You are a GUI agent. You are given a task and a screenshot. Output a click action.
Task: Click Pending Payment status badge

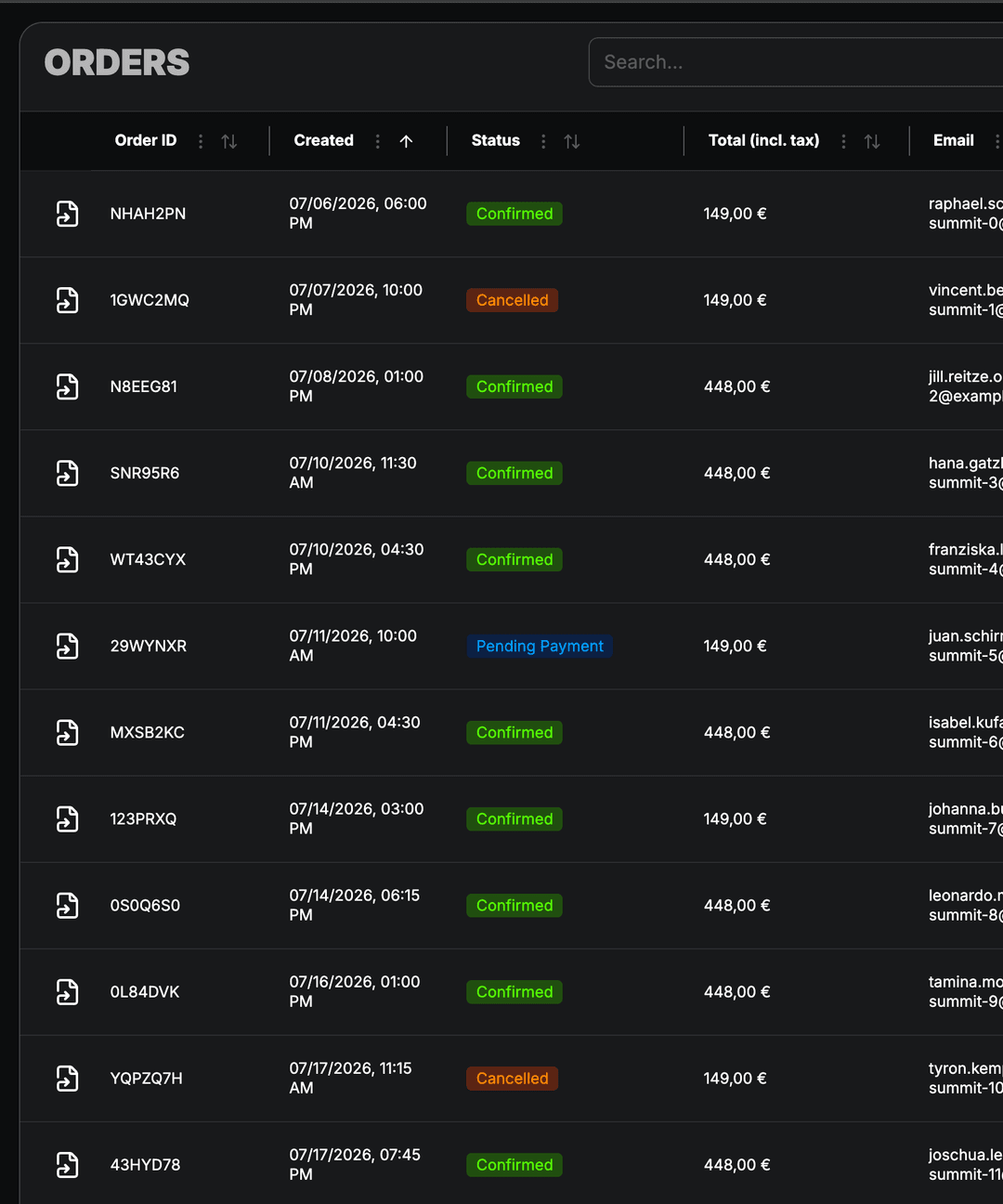tap(540, 646)
